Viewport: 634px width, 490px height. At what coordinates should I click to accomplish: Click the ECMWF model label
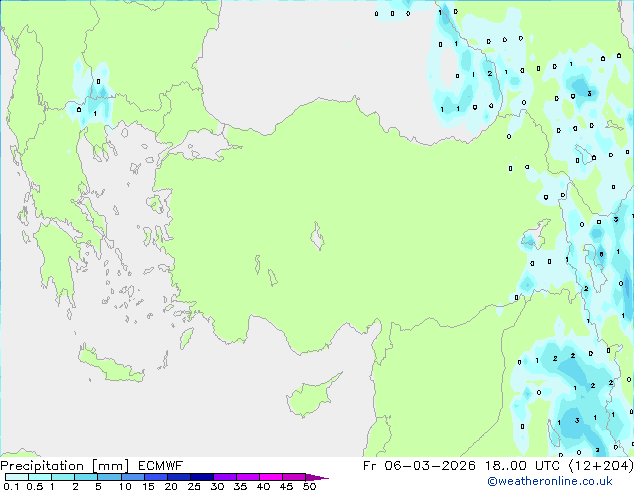click(x=161, y=466)
